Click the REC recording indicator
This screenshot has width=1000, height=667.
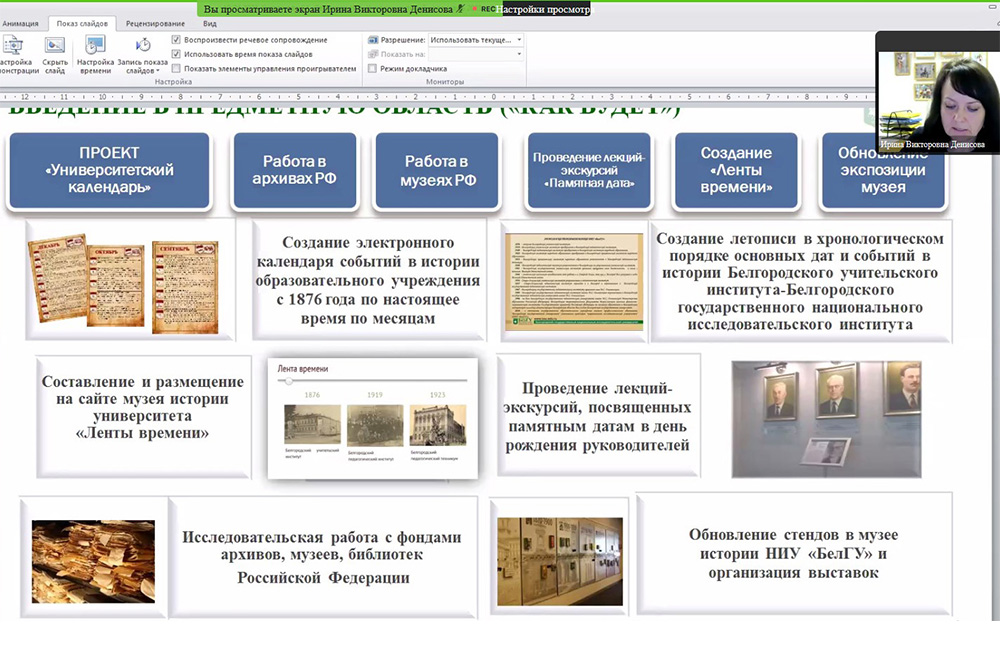[x=484, y=8]
